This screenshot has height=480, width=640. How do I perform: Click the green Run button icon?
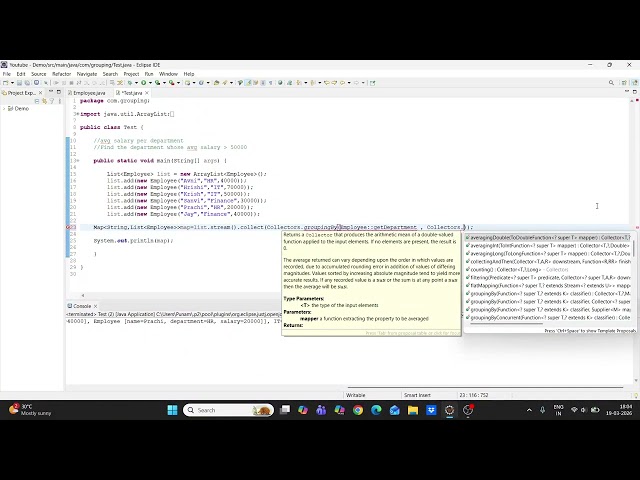[144, 83]
